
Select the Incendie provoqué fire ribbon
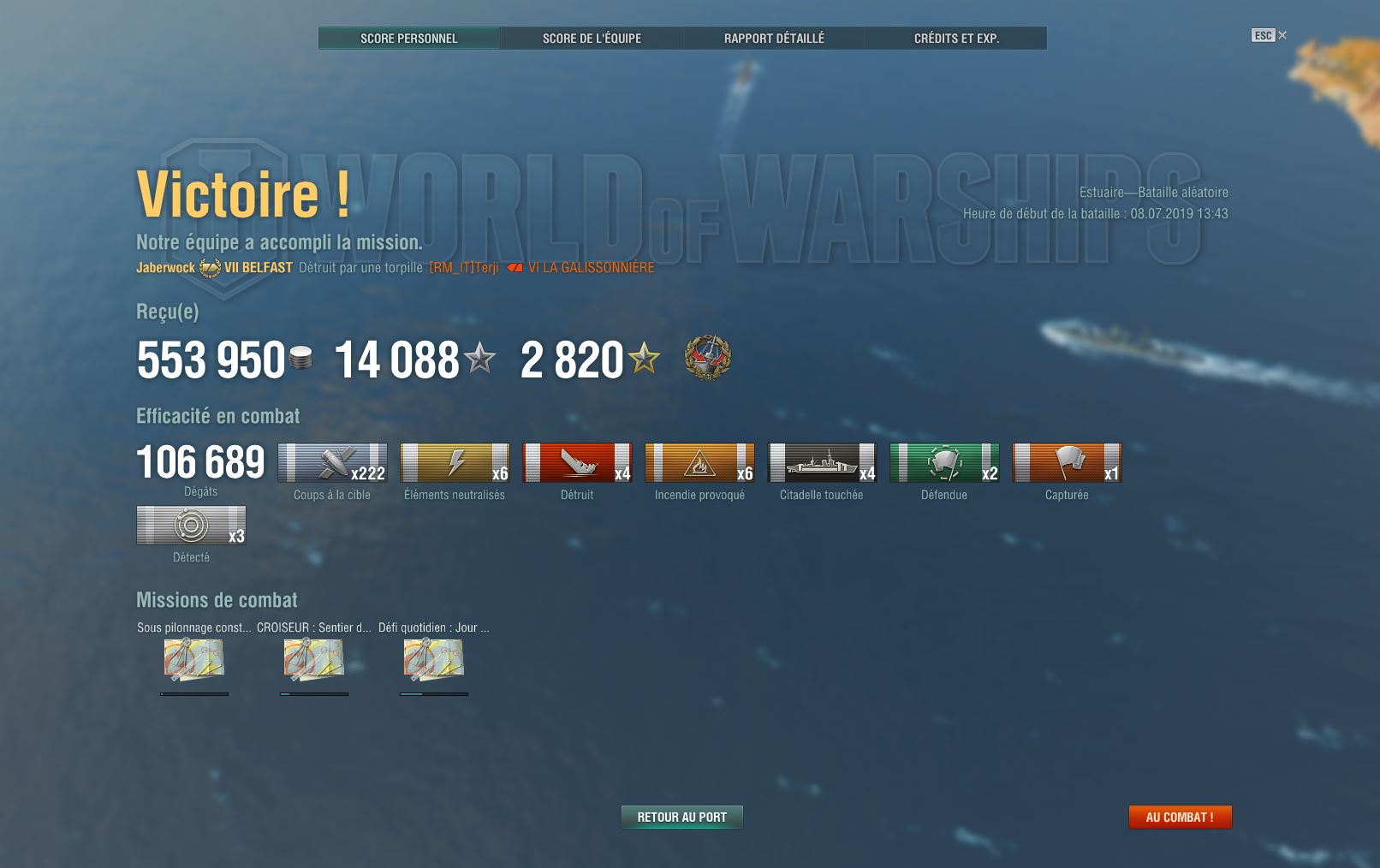(x=699, y=463)
